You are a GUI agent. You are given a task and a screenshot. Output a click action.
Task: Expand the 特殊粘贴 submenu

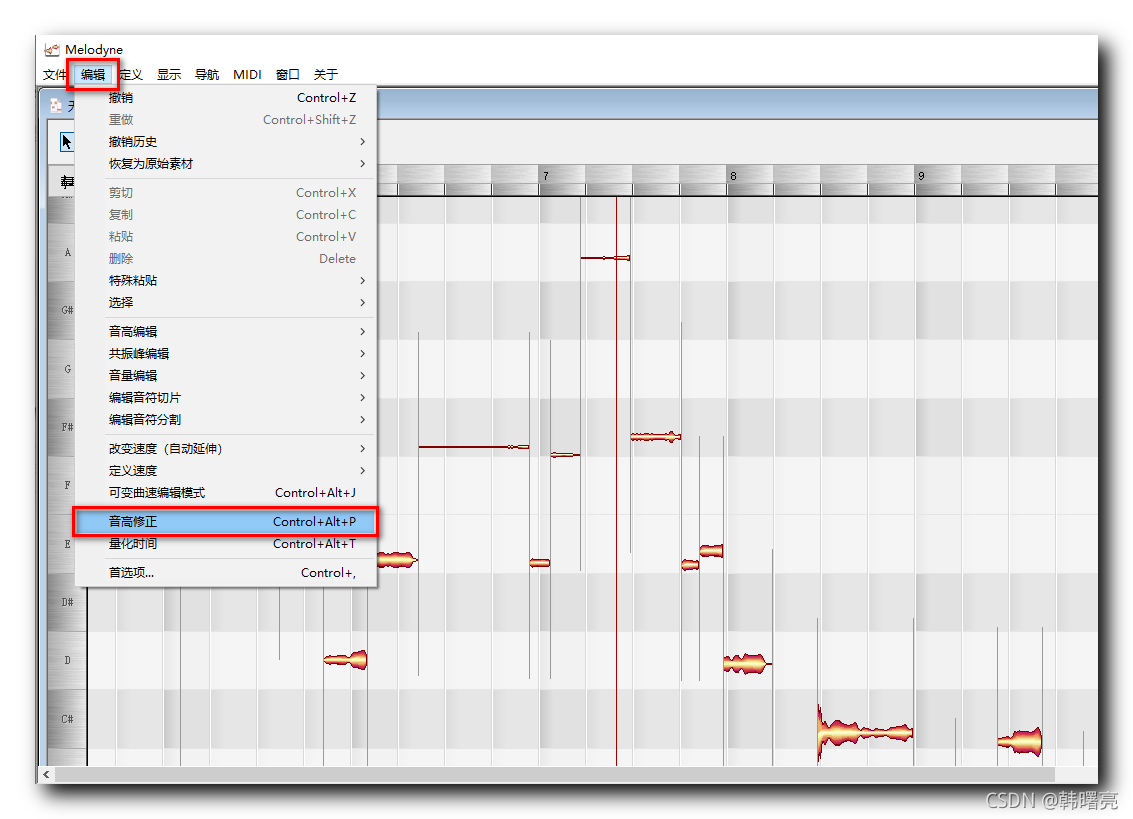(x=226, y=280)
